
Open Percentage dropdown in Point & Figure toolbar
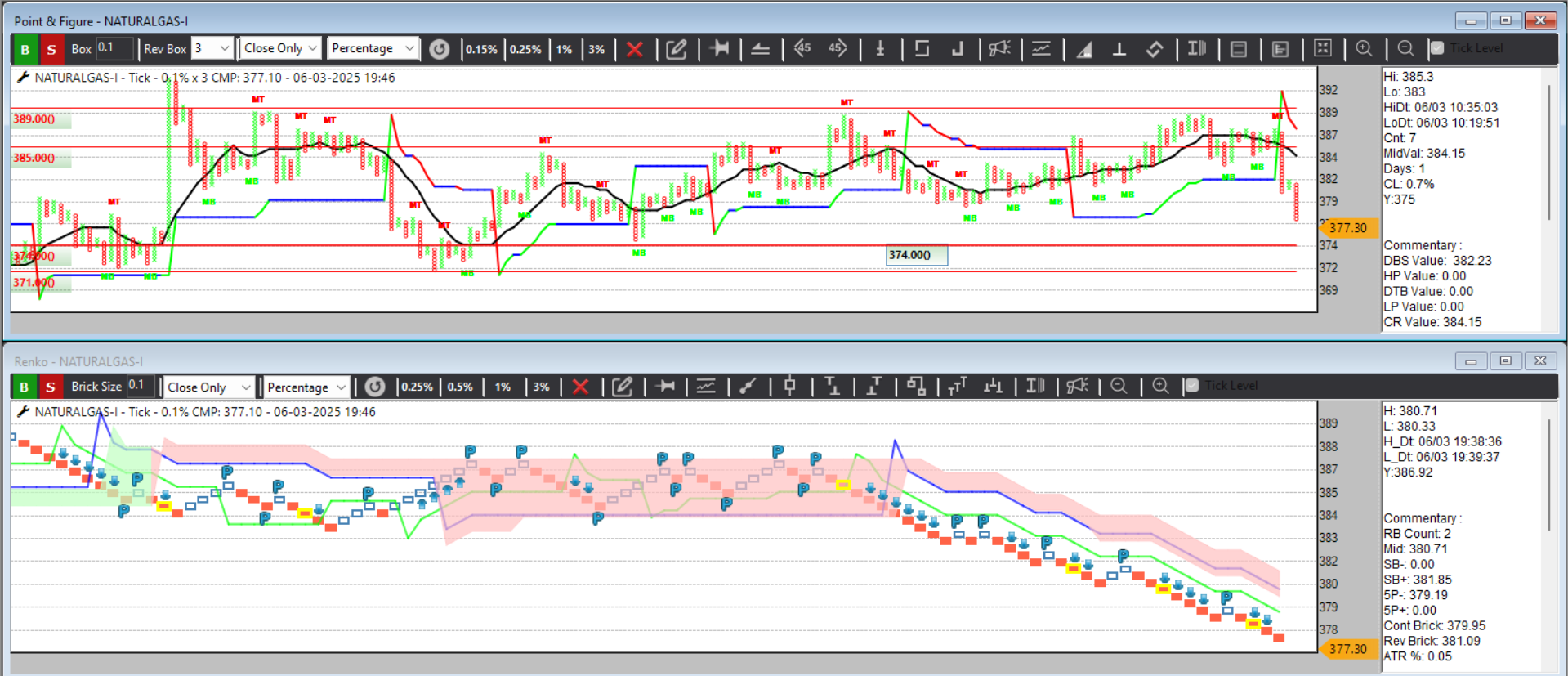[373, 48]
